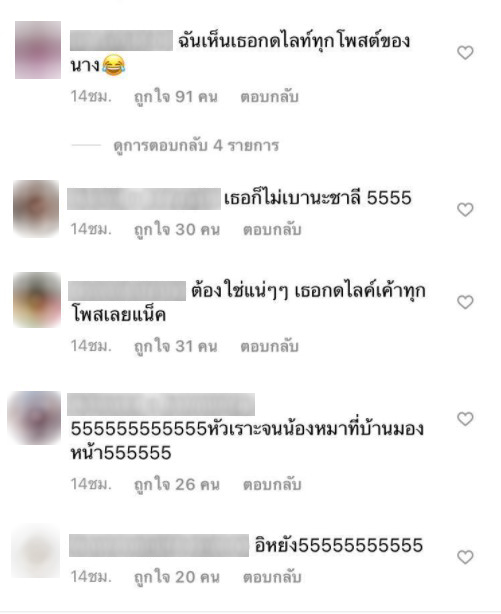Heart the "อิหยัง5555555555" comment
This screenshot has width=501, height=614.
(465, 557)
